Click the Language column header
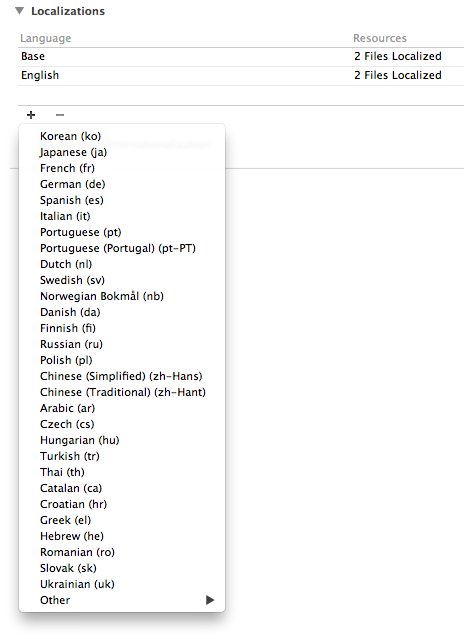464x639 pixels. click(46, 38)
